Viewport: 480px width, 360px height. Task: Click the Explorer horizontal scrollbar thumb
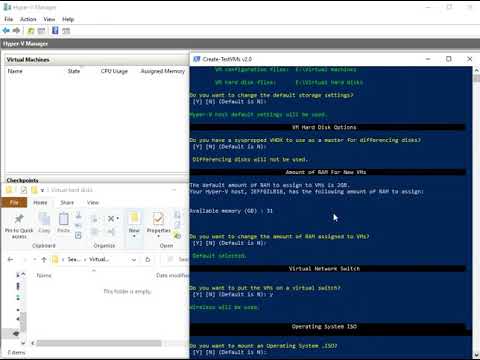[99, 343]
